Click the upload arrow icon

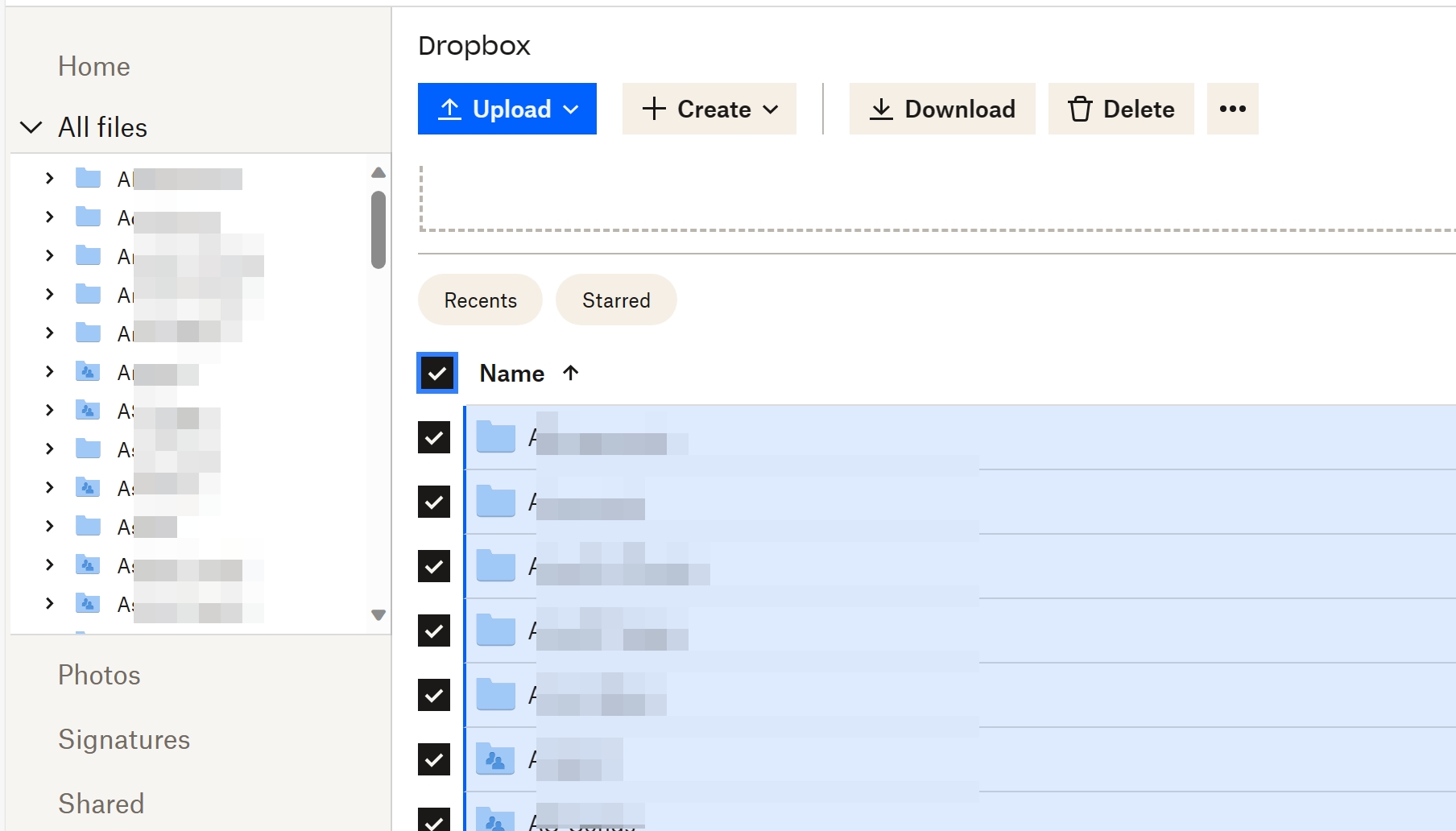pyautogui.click(x=449, y=109)
